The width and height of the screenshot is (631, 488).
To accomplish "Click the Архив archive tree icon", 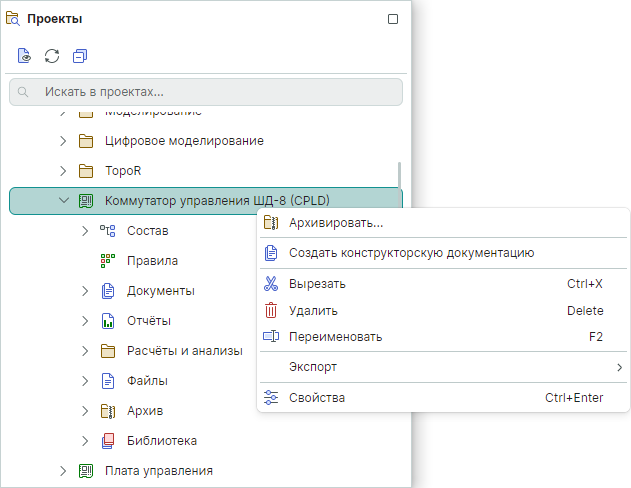I will tap(108, 411).
